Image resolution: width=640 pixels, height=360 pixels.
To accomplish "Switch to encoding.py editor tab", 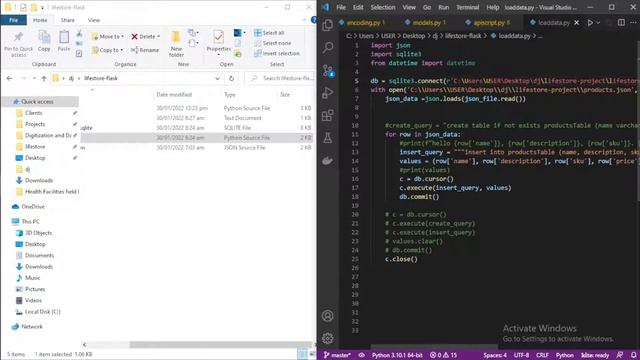I will [363, 23].
